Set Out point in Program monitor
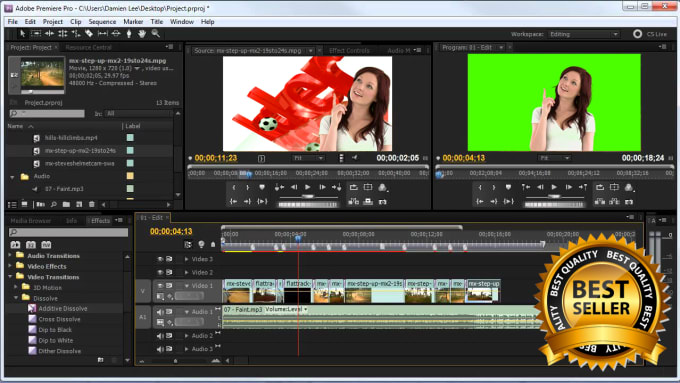Screen dimensions: 680x383 [494, 187]
